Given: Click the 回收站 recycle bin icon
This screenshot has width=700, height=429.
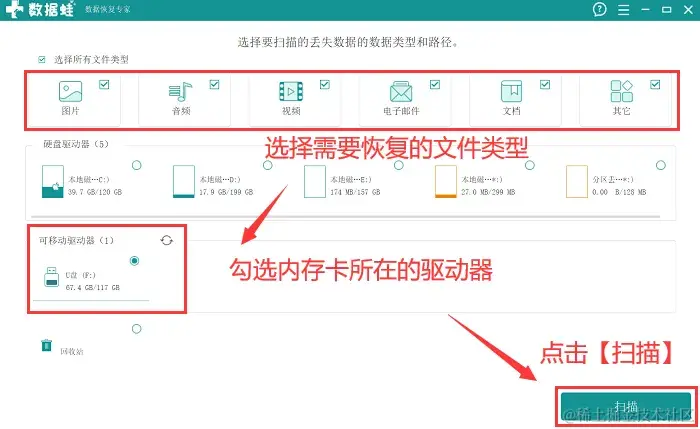Looking at the screenshot, I should tap(46, 345).
